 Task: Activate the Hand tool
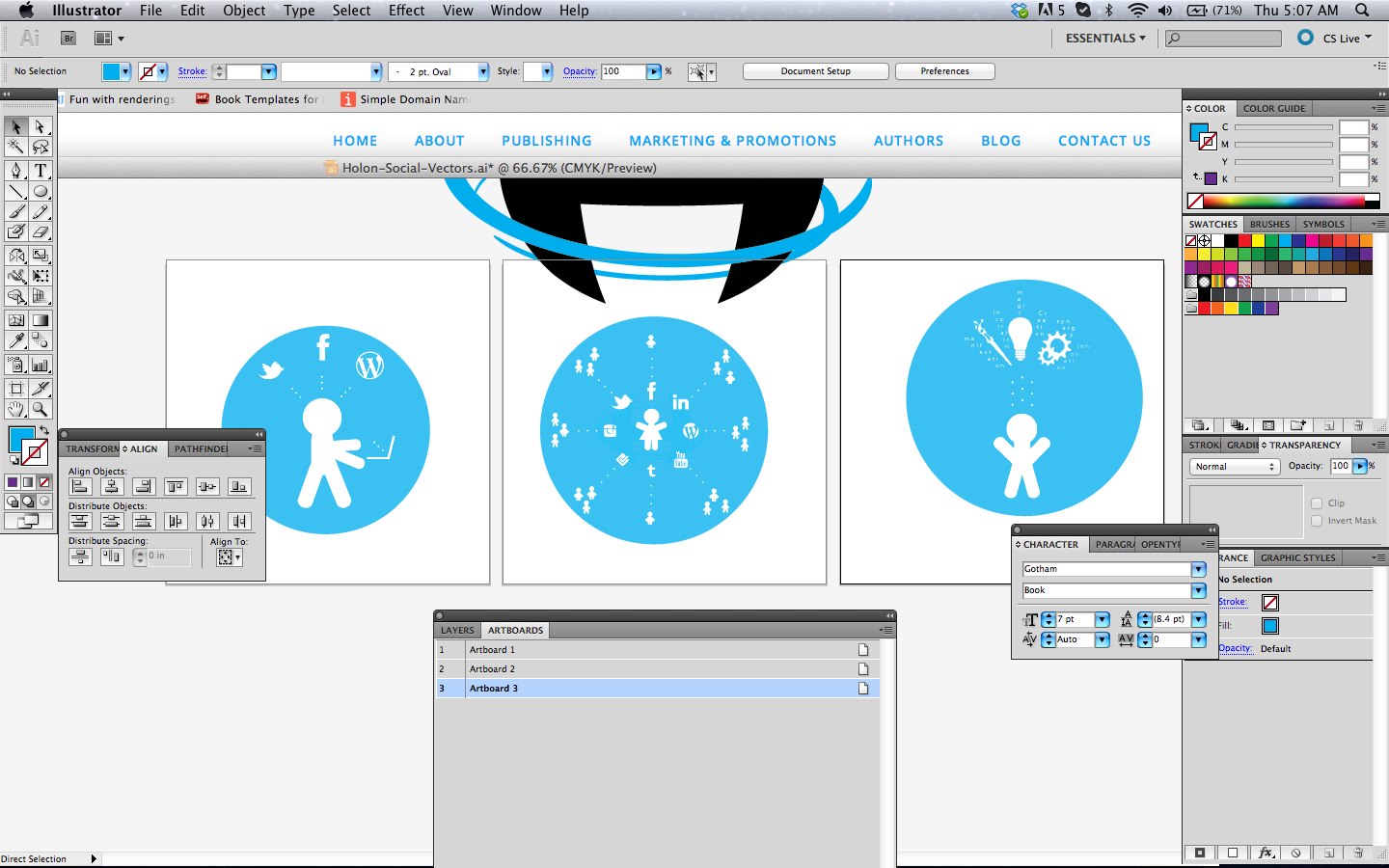(16, 410)
